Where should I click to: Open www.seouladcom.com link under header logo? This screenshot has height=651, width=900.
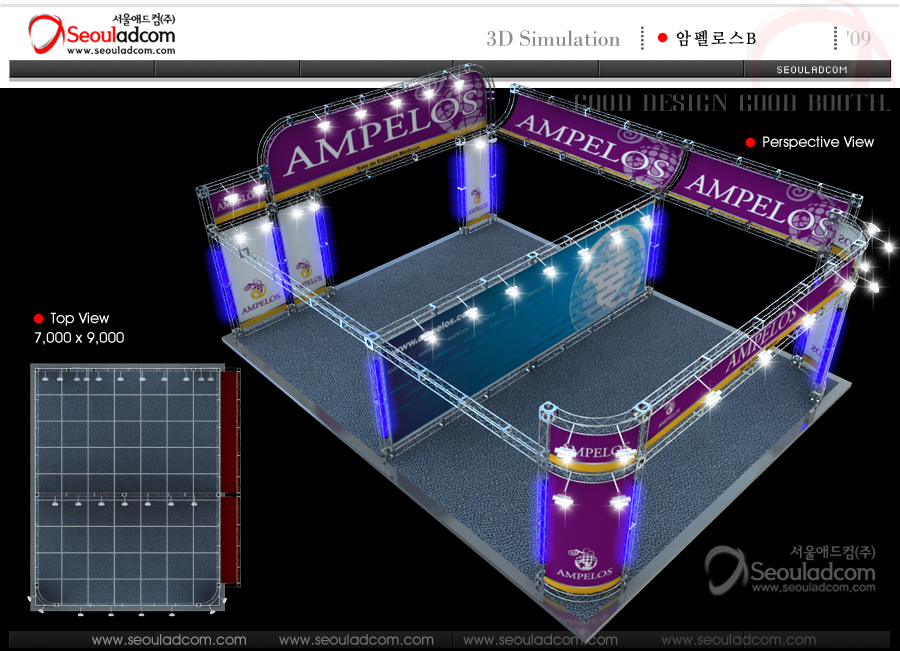click(120, 51)
